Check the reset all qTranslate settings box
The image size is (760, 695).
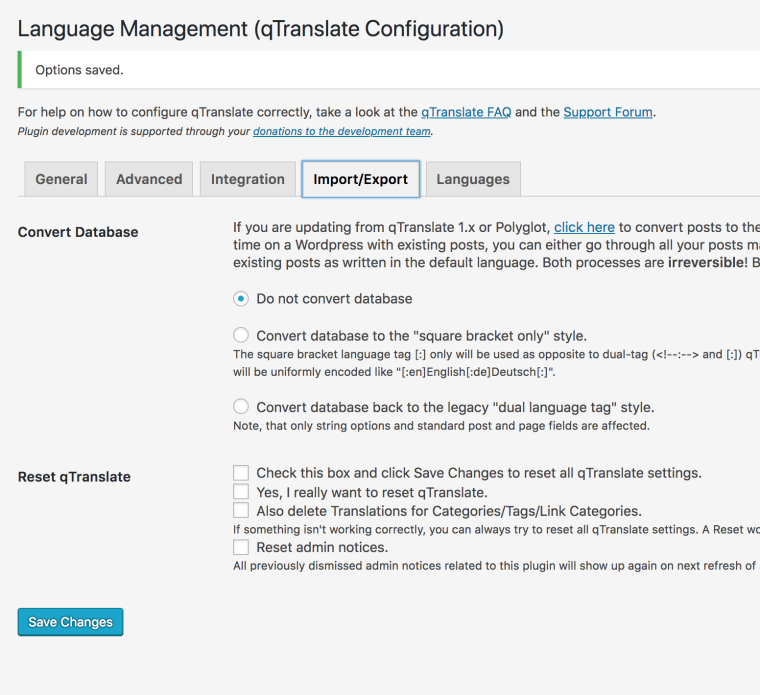[241, 473]
